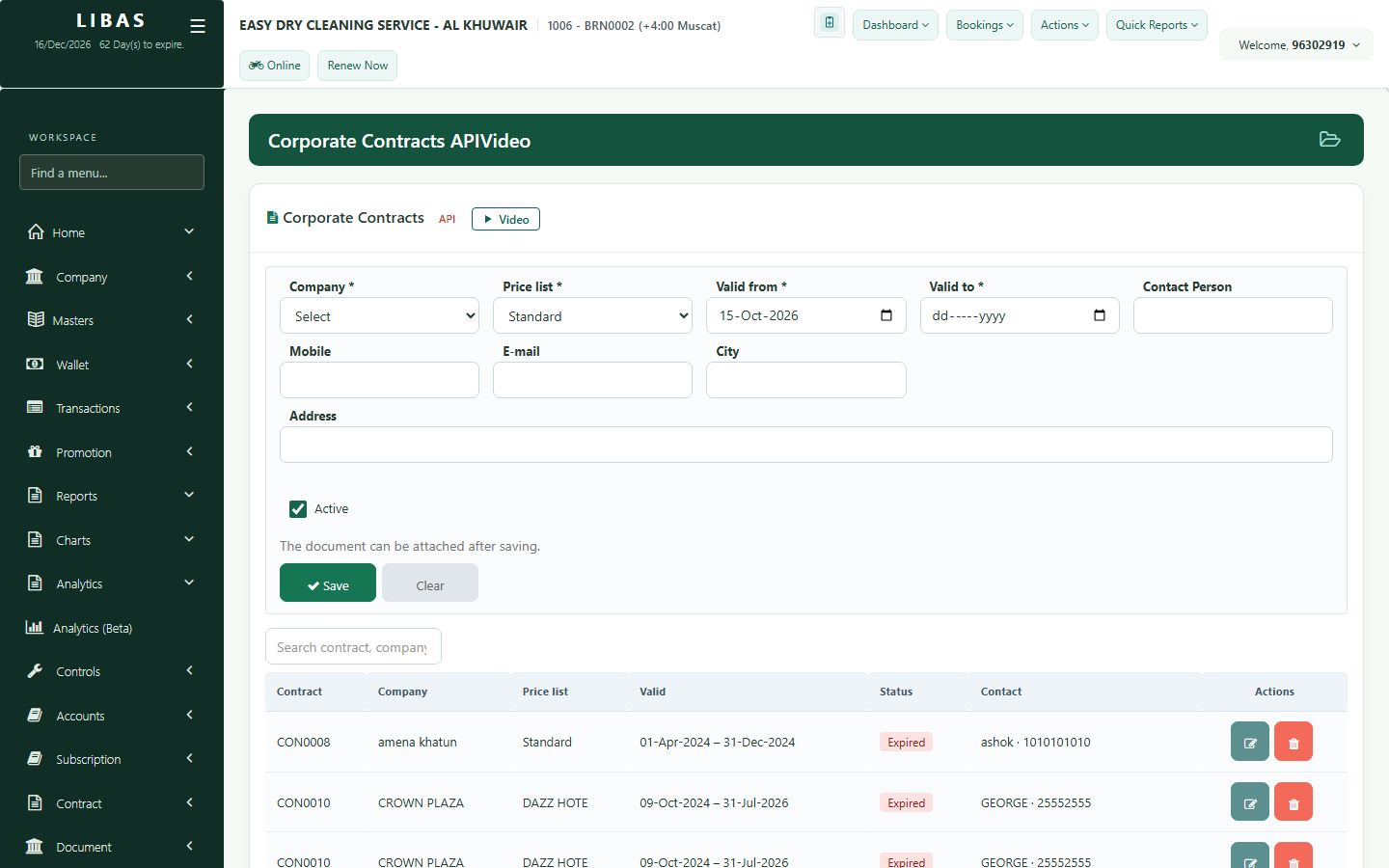Image resolution: width=1389 pixels, height=868 pixels.
Task: Click the Search contract input field
Action: point(353,646)
